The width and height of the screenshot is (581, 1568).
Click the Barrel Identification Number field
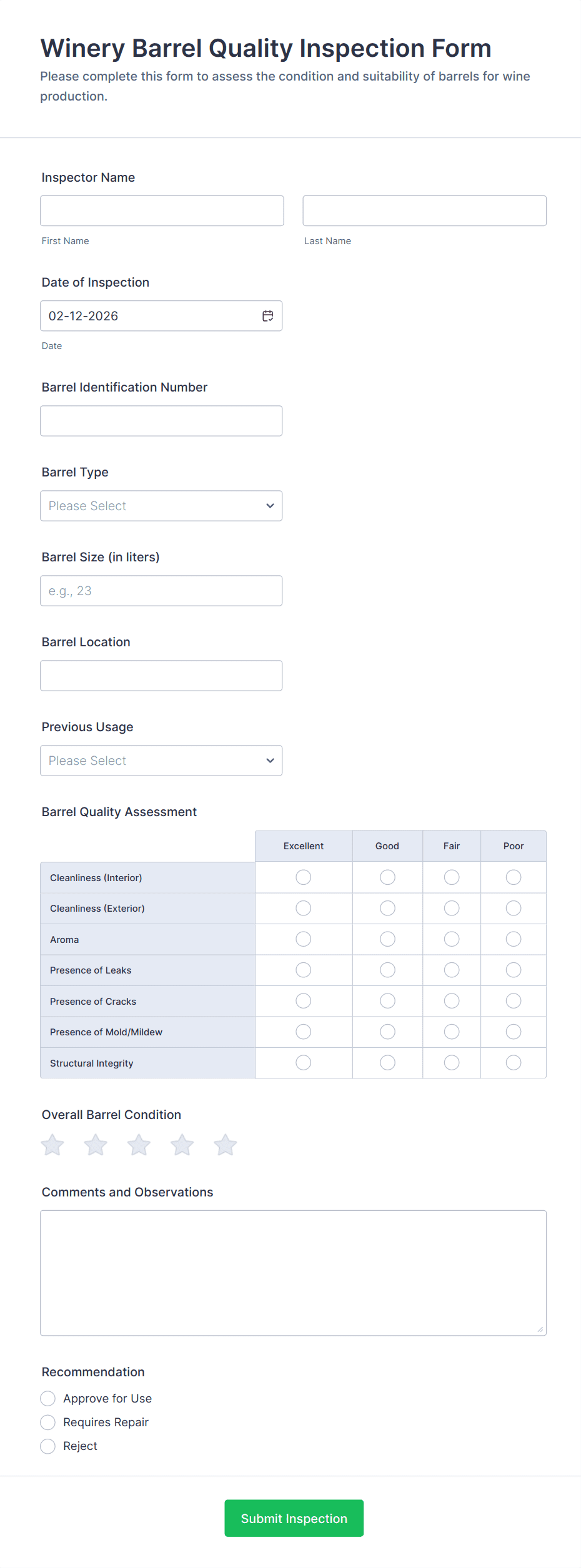161,421
